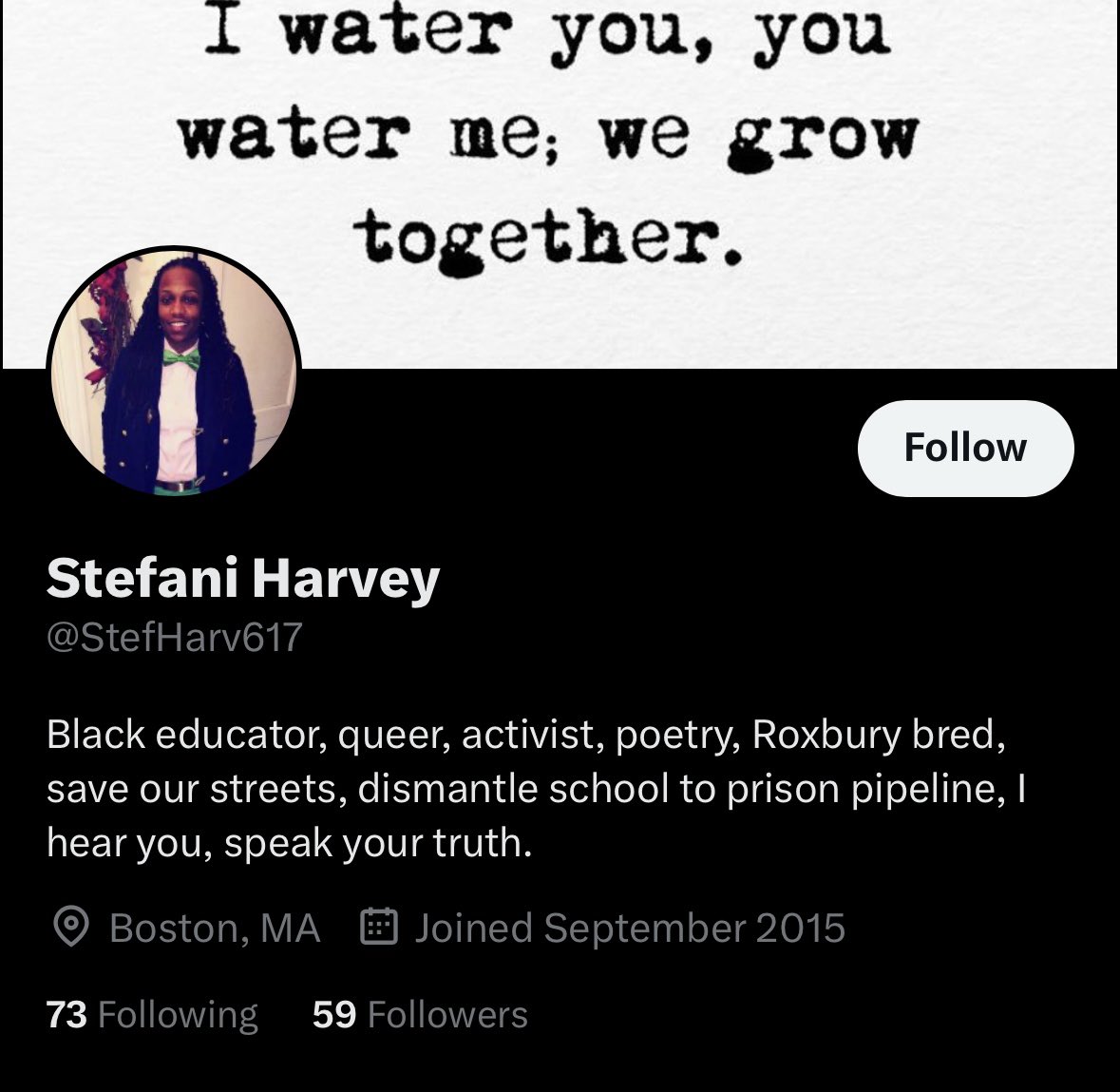View the 59 Followers list
The width and height of the screenshot is (1120, 1092).
420,1014
